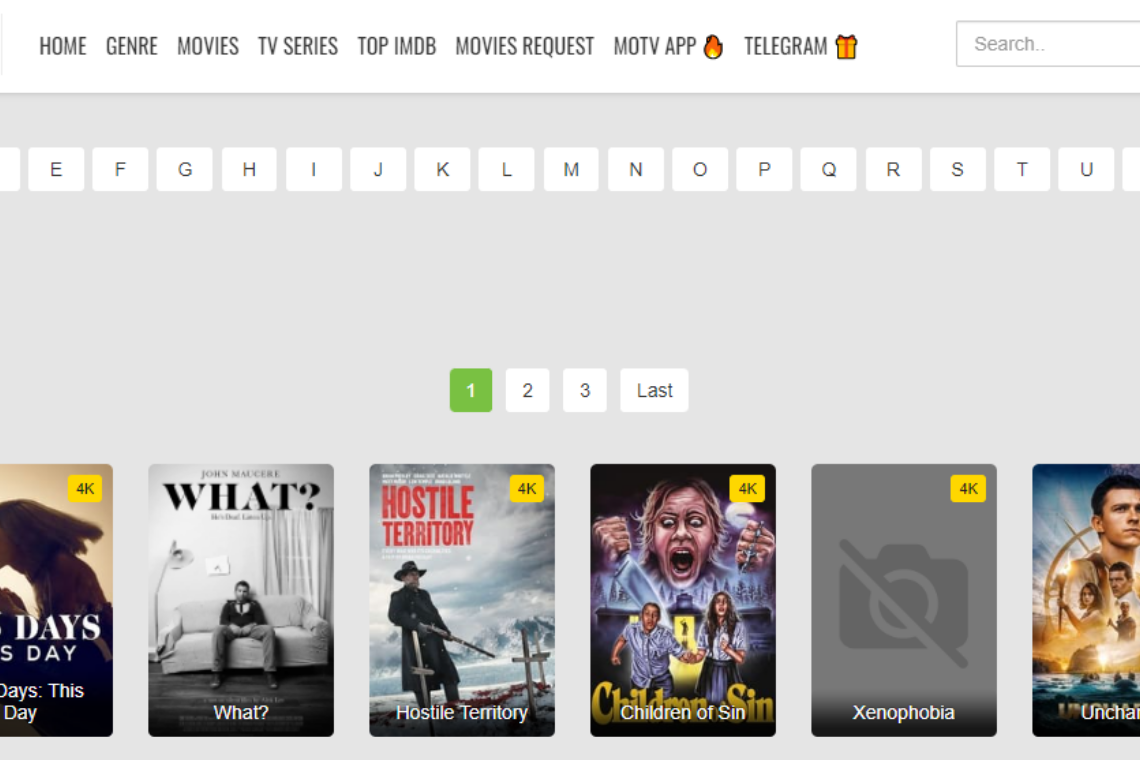Screen dimensions: 1140x760
Task: Select the letter S filter
Action: (958, 169)
